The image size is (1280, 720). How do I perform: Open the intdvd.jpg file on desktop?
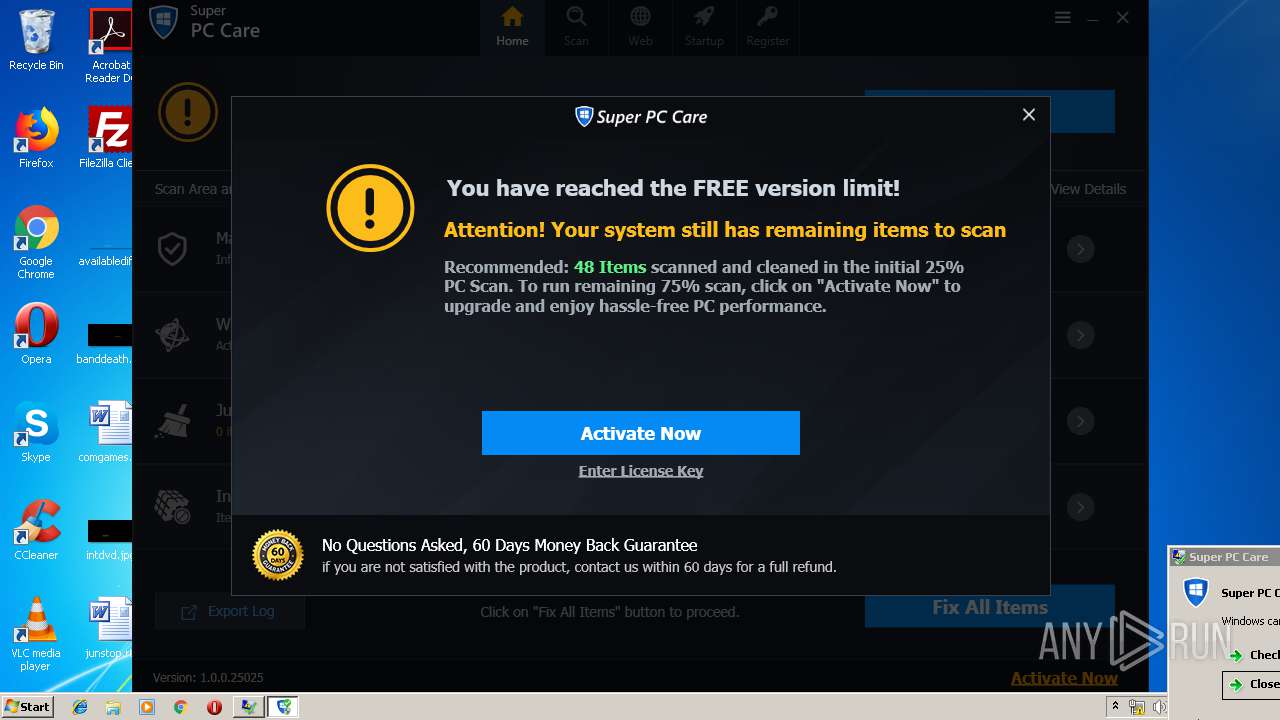[x=109, y=539]
